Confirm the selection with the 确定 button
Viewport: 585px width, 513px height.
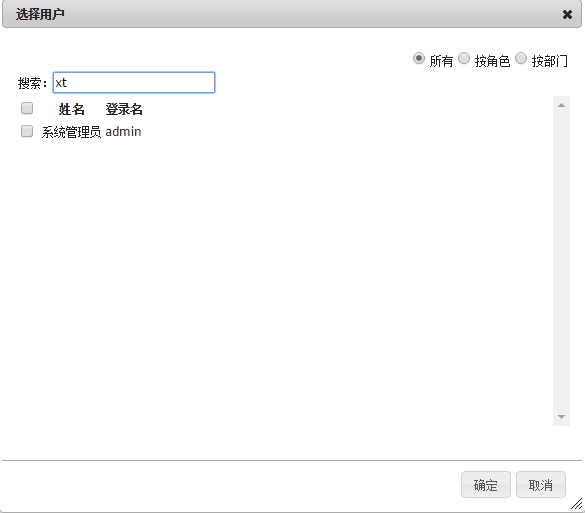point(485,485)
